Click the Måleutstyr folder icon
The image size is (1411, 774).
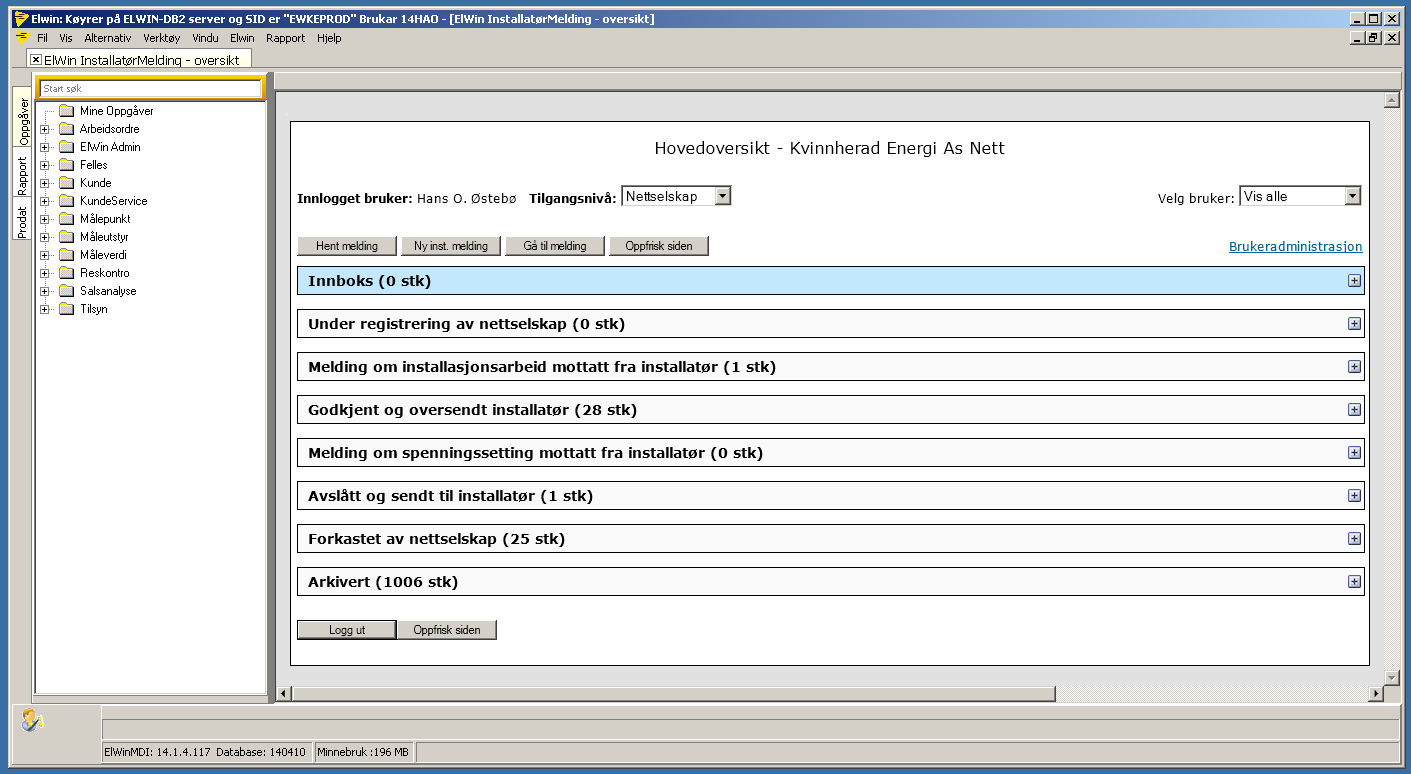click(67, 237)
